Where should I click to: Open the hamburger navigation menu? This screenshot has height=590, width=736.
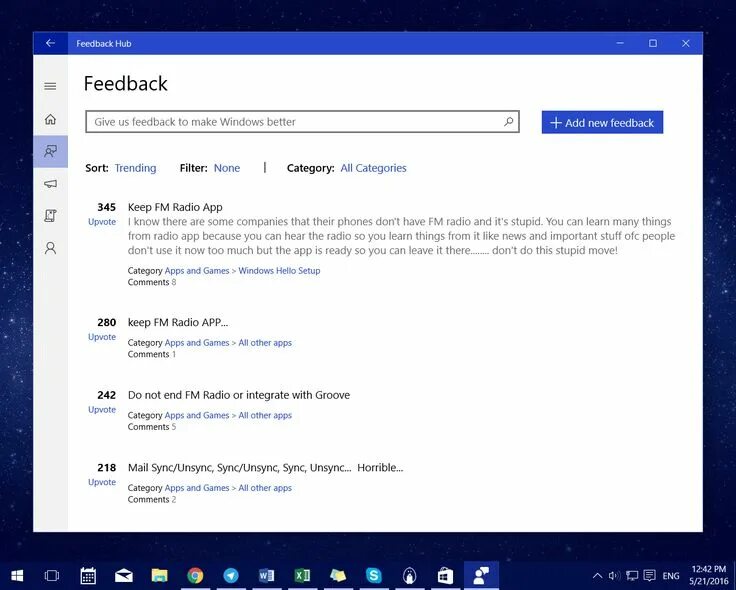(50, 86)
